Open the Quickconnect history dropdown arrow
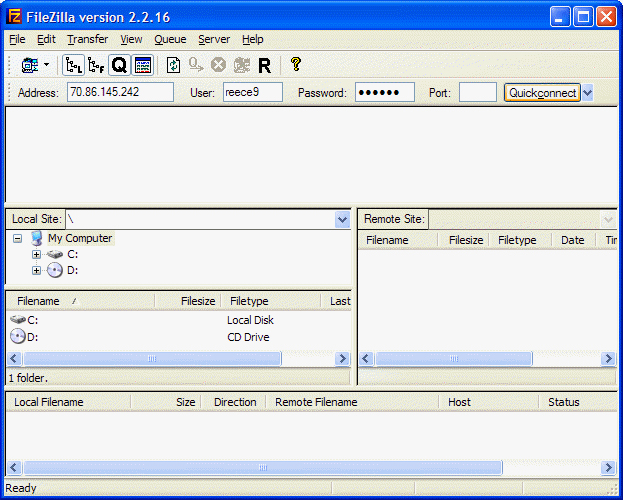Screen dimensions: 623x500 click(x=587, y=93)
